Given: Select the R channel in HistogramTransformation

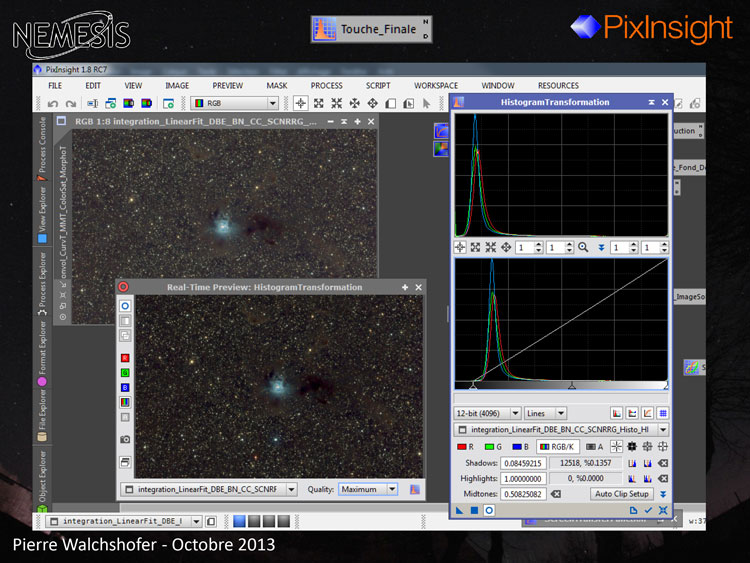Looking at the screenshot, I should pos(465,447).
